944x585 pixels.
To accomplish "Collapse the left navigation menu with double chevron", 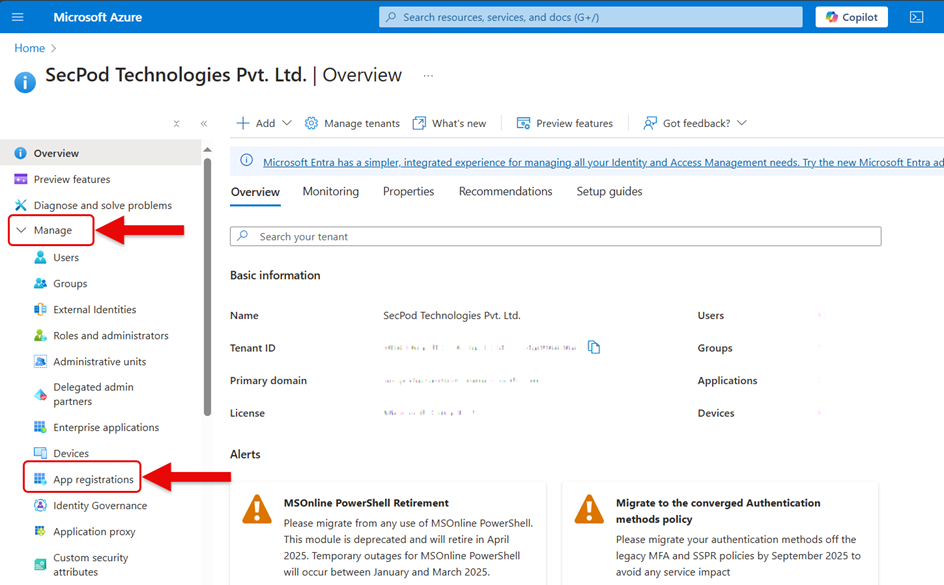I will 204,123.
